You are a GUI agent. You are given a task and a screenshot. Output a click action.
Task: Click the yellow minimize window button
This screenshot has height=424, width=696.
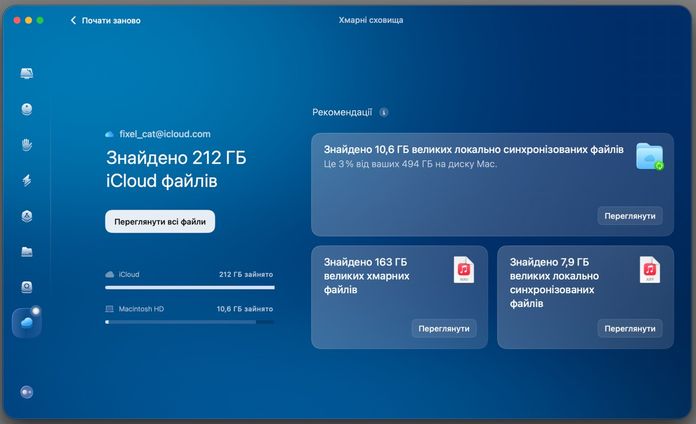[28, 20]
